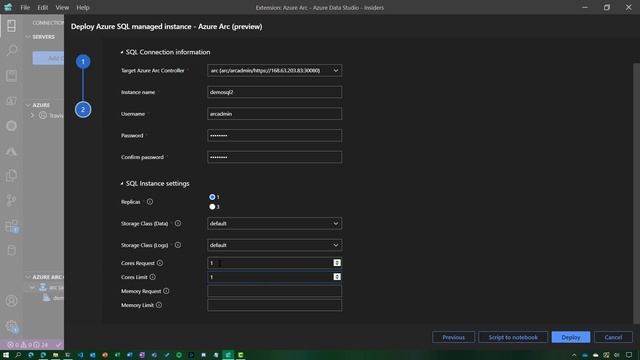640x360 pixels.
Task: Click the Azure Data Studio logo in title bar
Action: [8, 7]
